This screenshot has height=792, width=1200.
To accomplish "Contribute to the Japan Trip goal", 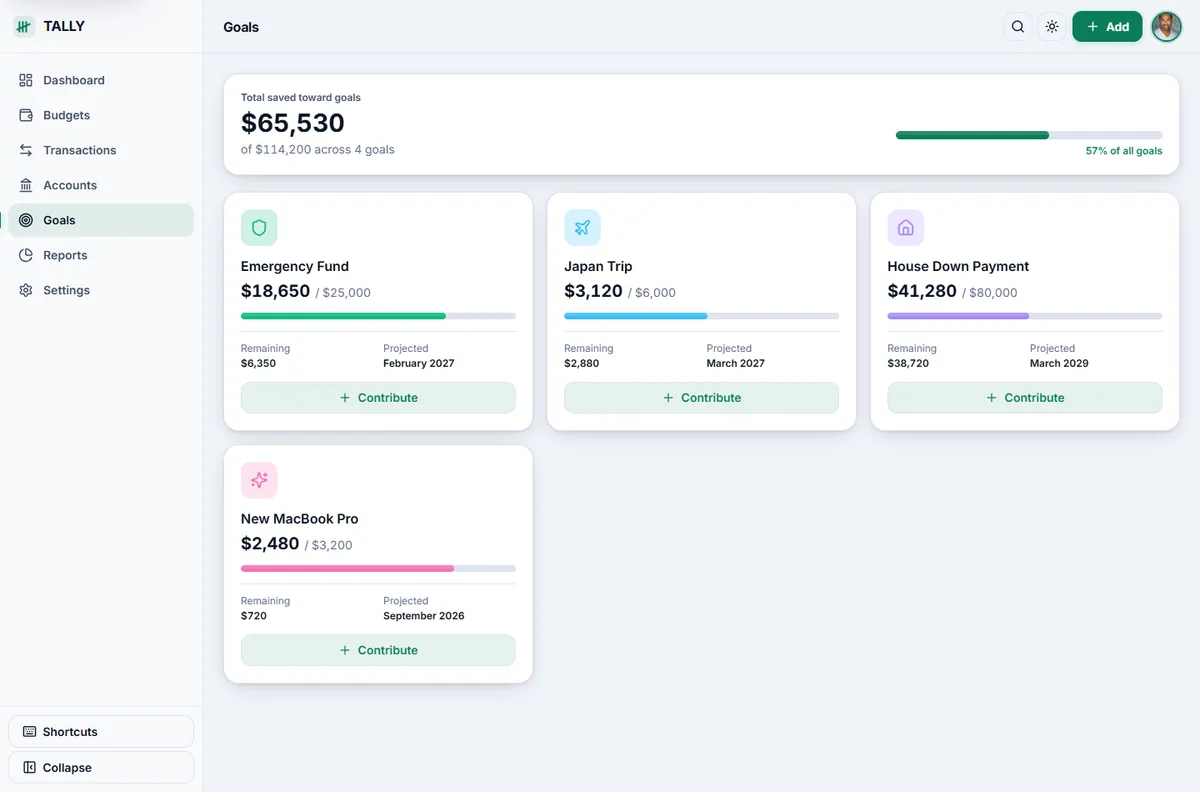I will click(x=701, y=398).
